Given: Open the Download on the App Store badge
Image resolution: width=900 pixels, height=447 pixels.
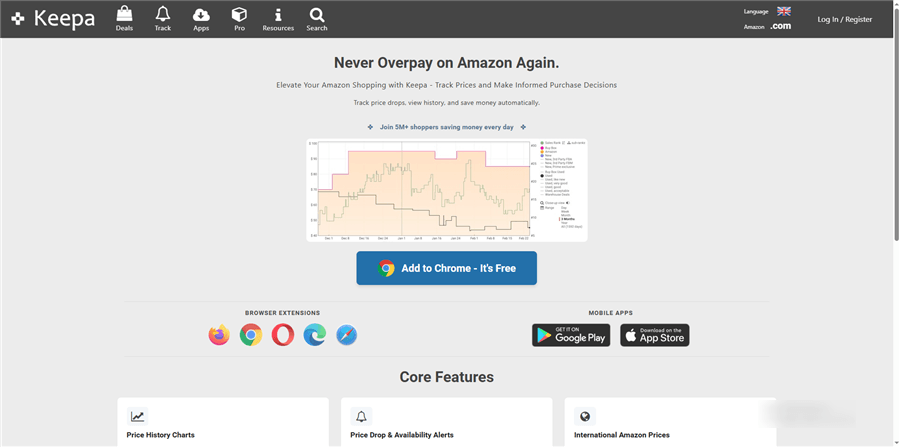Looking at the screenshot, I should (655, 335).
